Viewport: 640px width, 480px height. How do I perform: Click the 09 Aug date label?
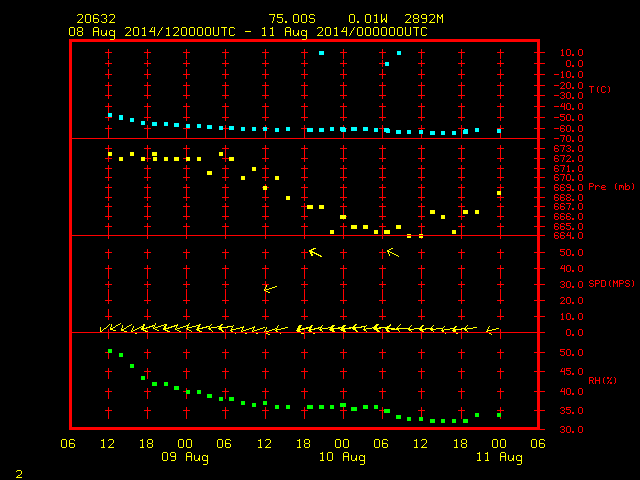[x=185, y=457]
